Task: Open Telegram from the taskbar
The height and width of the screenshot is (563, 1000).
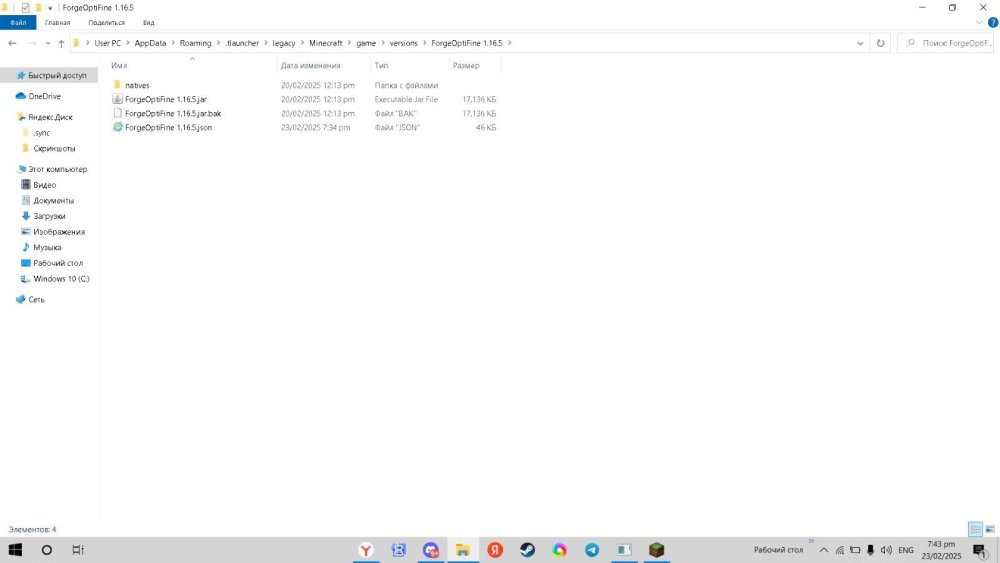Action: point(592,550)
